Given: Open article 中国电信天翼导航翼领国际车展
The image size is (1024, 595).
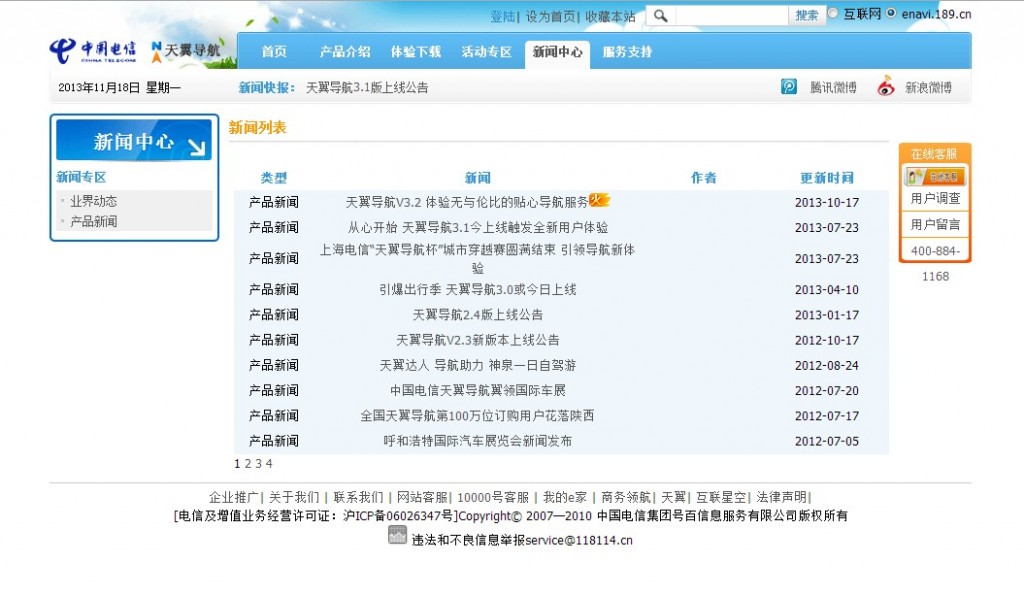Looking at the screenshot, I should (477, 391).
